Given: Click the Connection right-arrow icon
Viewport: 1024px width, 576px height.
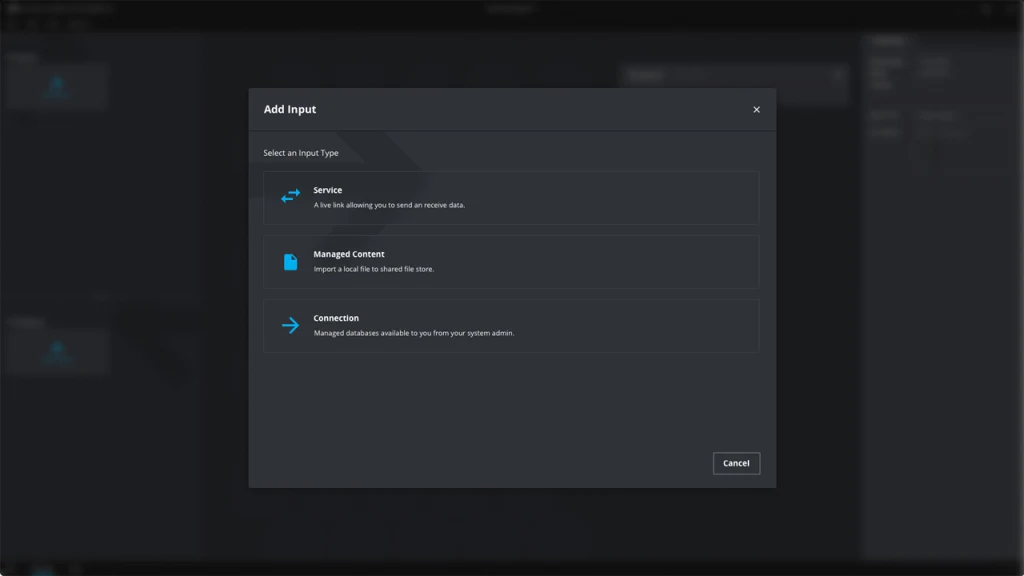Looking at the screenshot, I should pos(290,325).
